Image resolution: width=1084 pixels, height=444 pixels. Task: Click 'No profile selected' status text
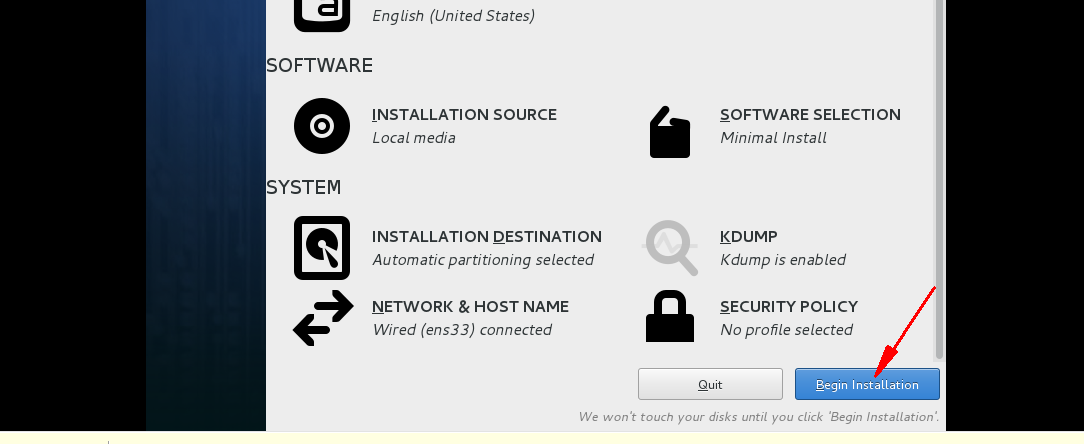pos(786,330)
